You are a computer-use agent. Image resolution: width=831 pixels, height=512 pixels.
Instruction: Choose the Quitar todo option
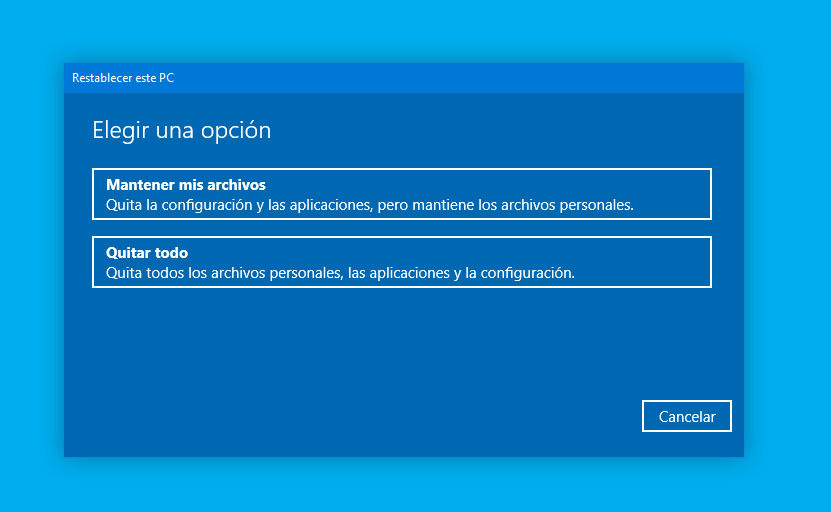[x=401, y=262]
